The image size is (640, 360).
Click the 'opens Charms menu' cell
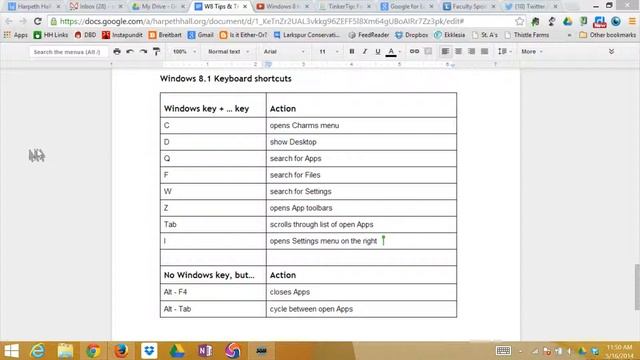point(361,125)
